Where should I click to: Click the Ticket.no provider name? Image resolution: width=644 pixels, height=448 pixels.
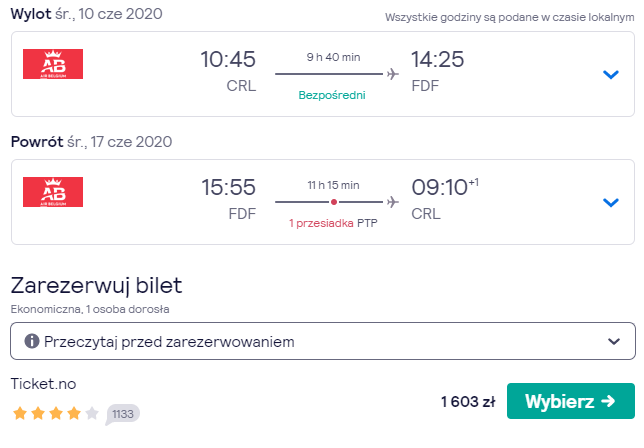pyautogui.click(x=44, y=384)
